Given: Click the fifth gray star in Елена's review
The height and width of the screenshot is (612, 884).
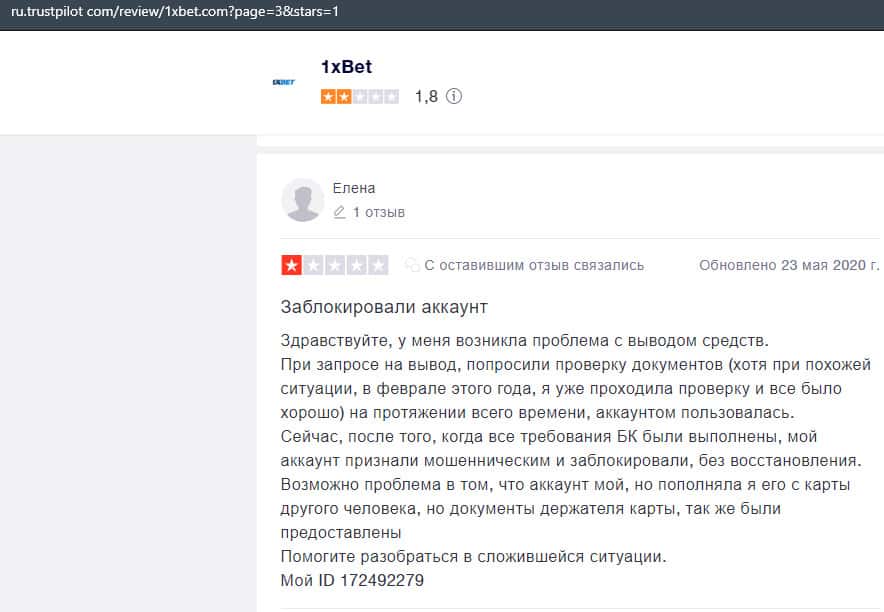Looking at the screenshot, I should (x=378, y=265).
